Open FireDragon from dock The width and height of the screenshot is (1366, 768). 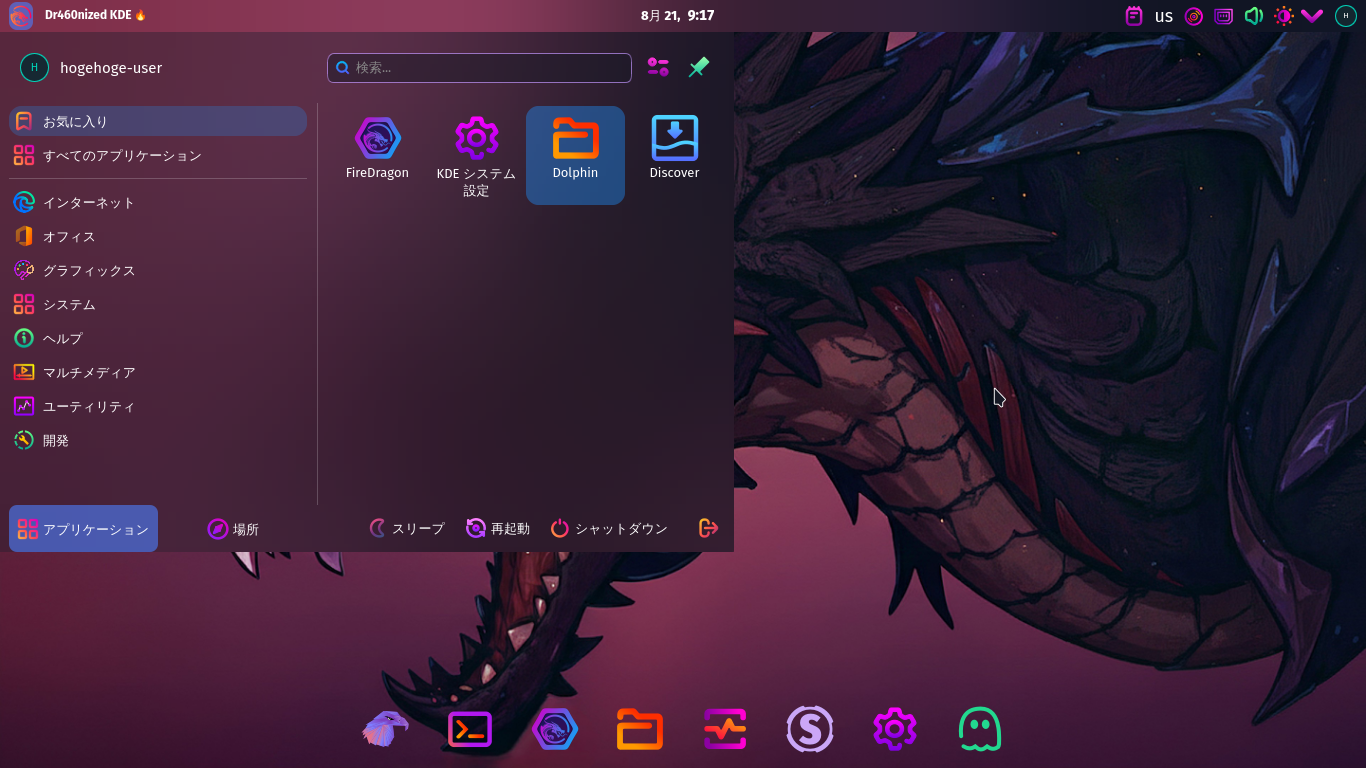(555, 729)
